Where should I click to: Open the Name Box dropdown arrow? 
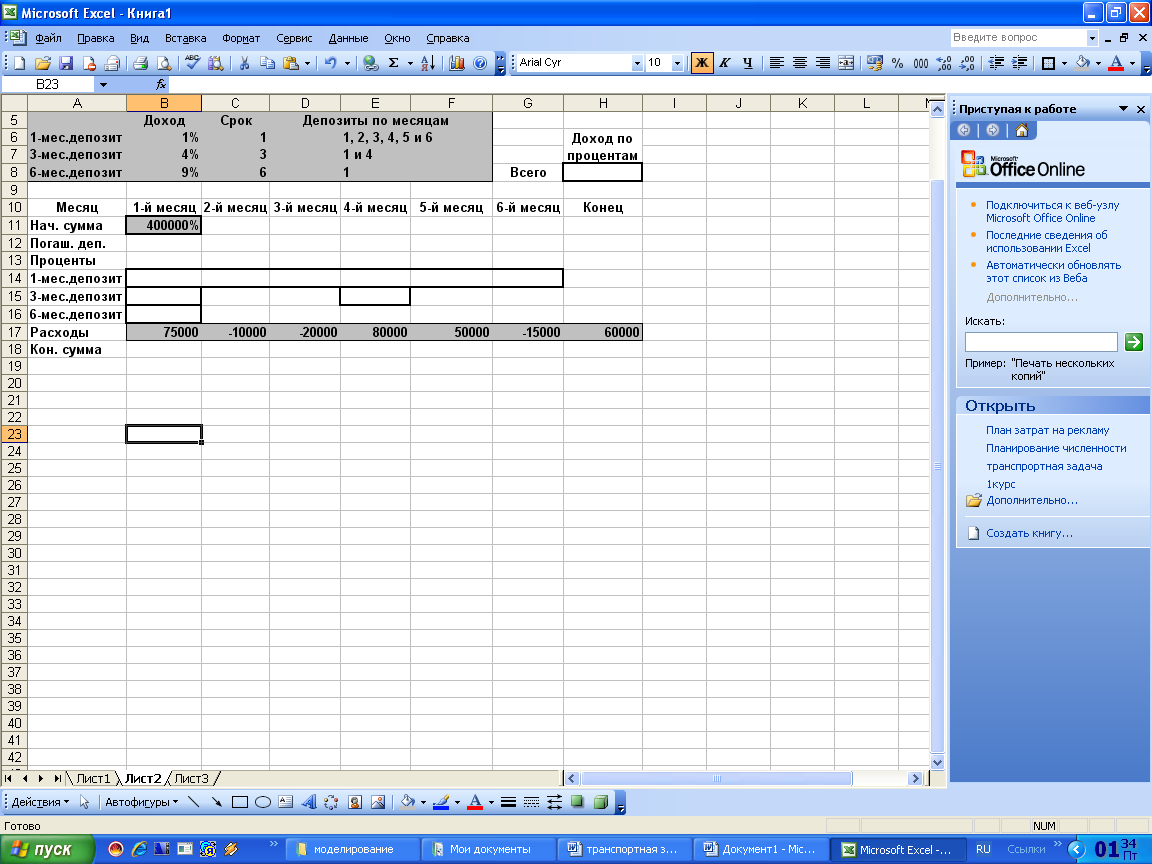coord(103,85)
